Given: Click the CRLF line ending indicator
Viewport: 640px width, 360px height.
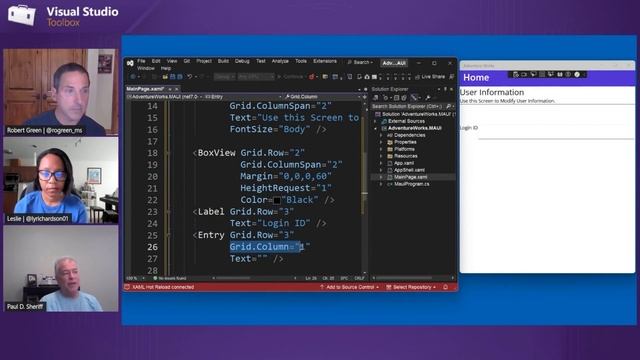Looking at the screenshot, I should [359, 278].
